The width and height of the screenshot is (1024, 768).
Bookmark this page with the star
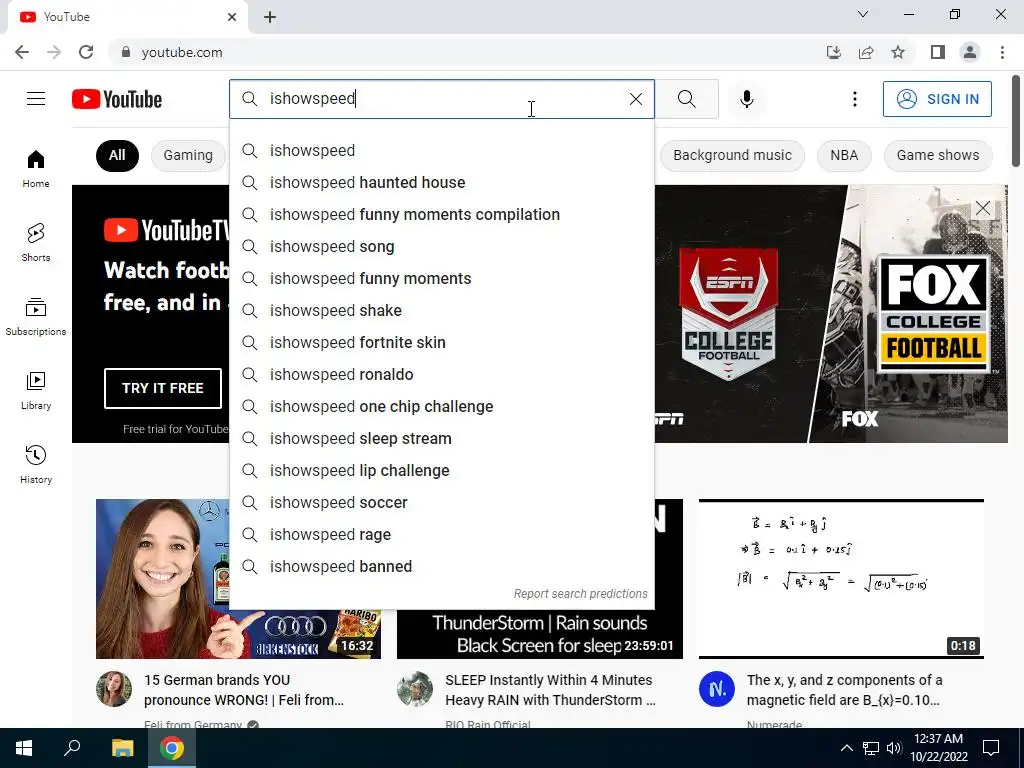click(x=898, y=52)
